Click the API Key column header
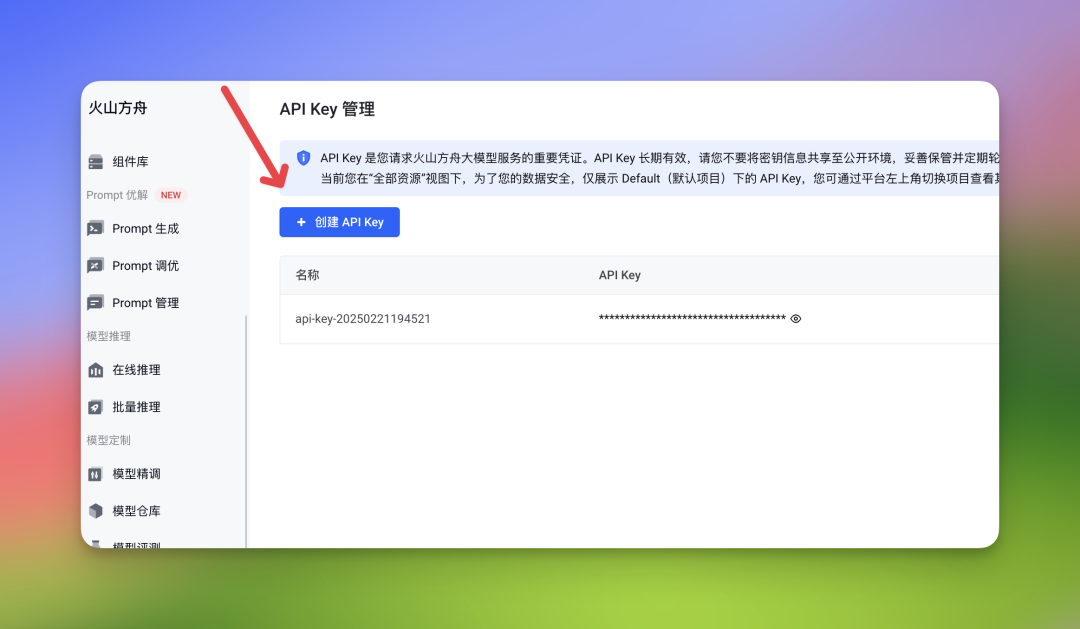The height and width of the screenshot is (629, 1080). pyautogui.click(x=619, y=275)
